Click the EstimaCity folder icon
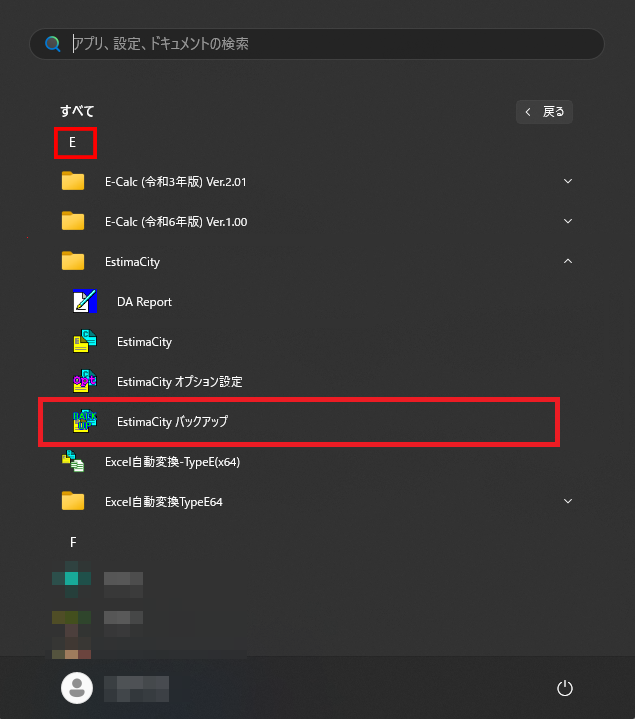 tap(73, 261)
